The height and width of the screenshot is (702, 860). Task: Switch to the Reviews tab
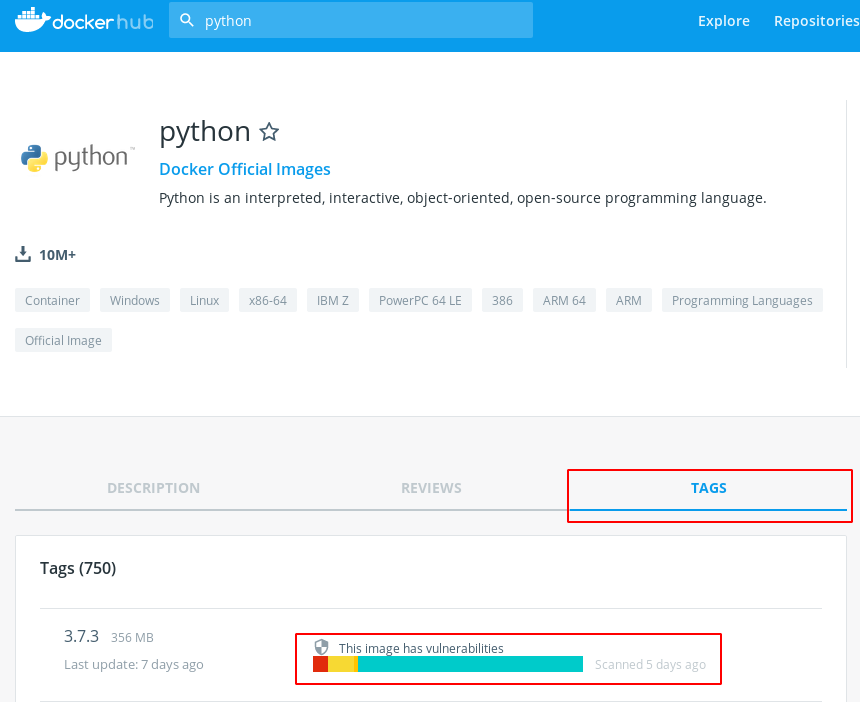(x=431, y=488)
